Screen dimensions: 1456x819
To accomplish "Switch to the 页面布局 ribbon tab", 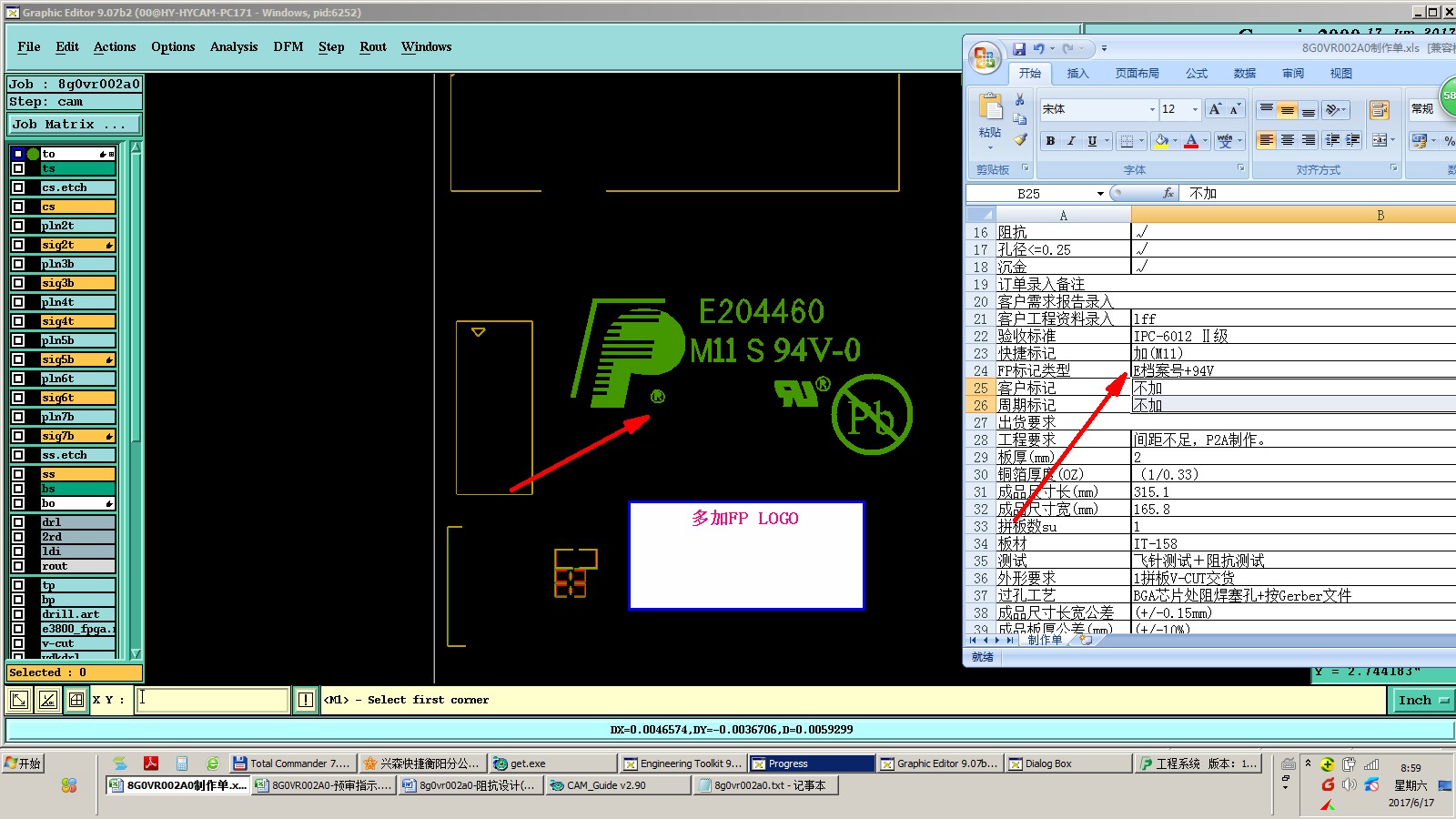I will click(1137, 74).
